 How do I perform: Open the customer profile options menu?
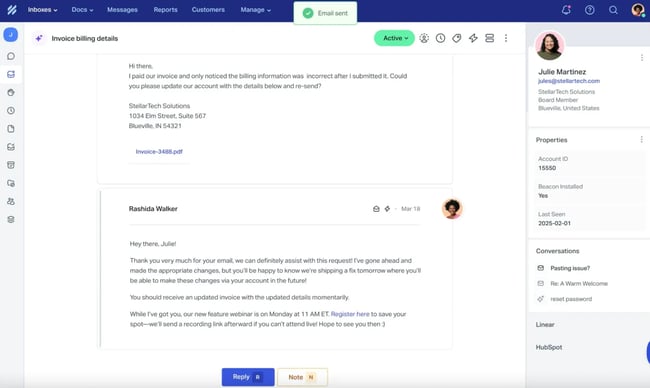(x=641, y=58)
